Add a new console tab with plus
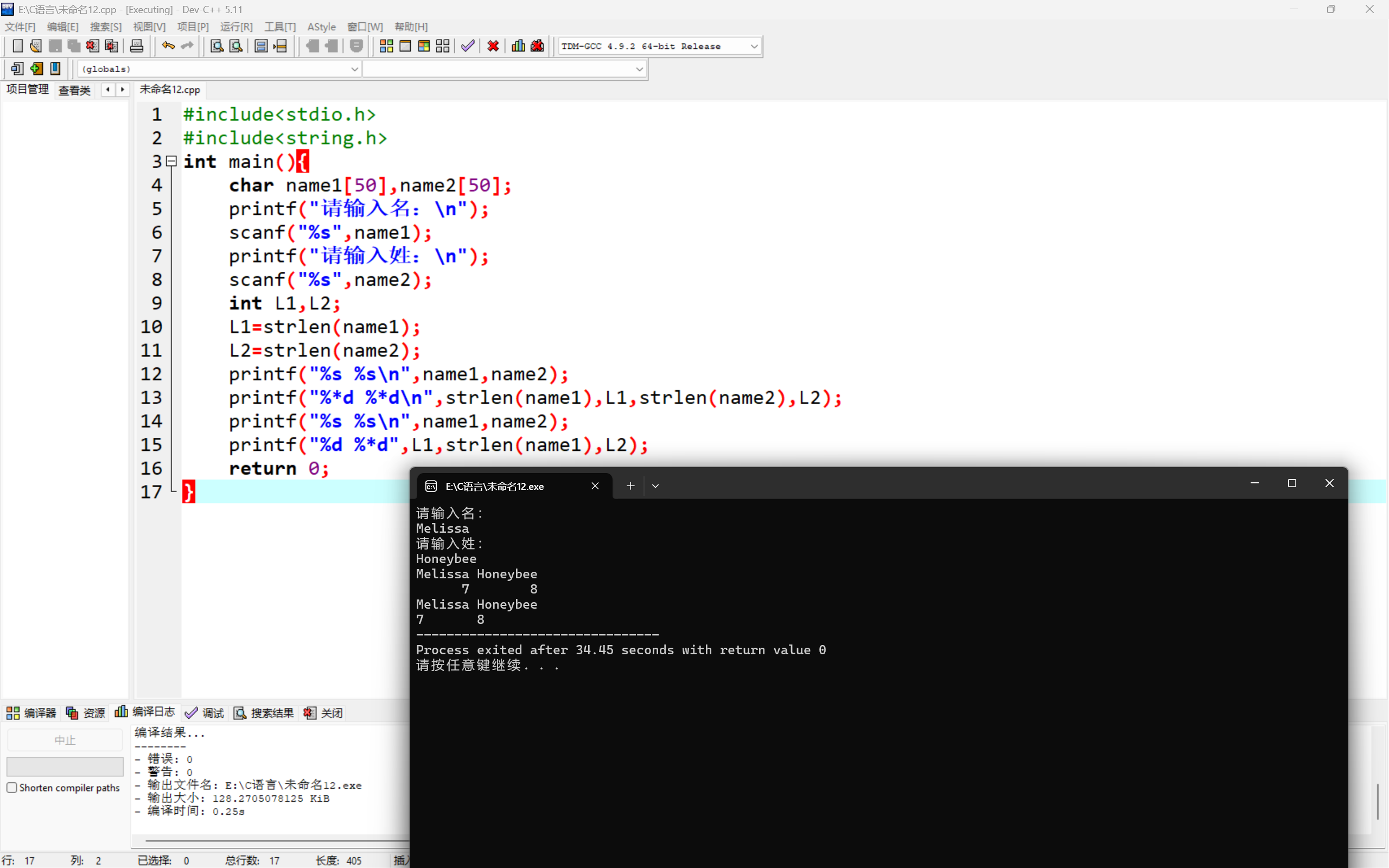Screen dimensions: 1389x868 tap(630, 486)
